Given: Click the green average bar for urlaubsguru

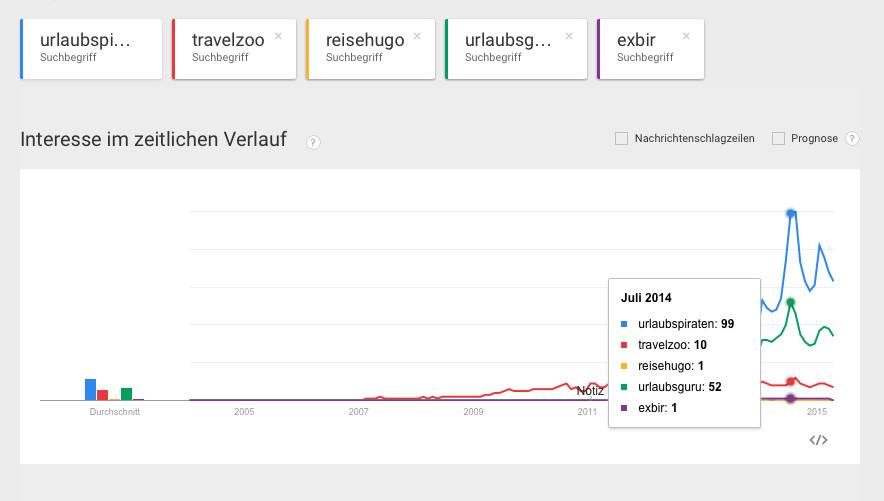Looking at the screenshot, I should click(127, 393).
